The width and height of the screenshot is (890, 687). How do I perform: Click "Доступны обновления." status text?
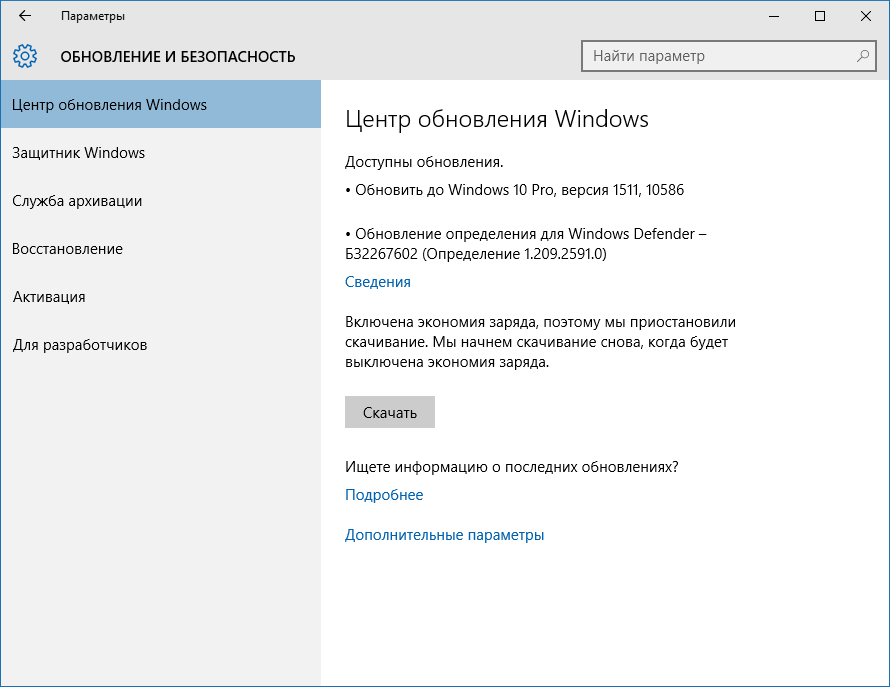tap(424, 162)
